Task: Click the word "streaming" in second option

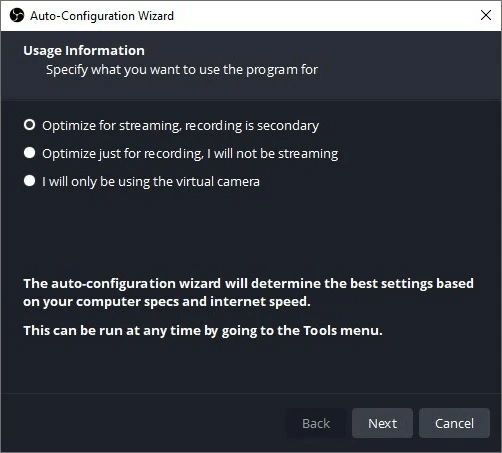Action: 308,154
